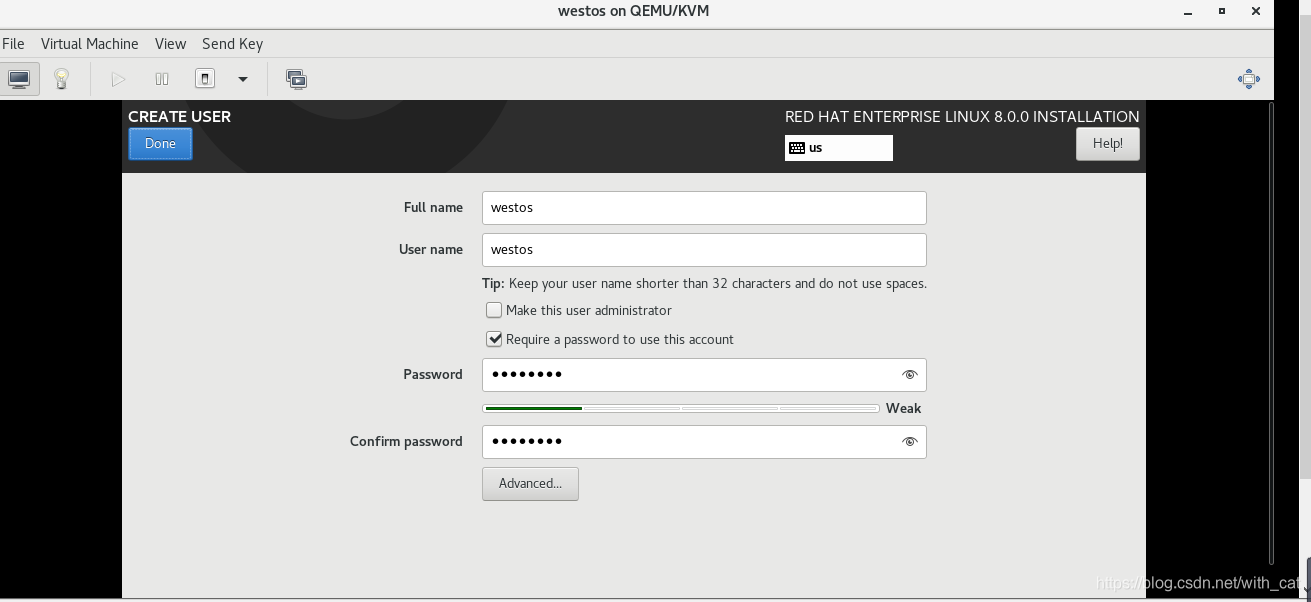
Task: Open the View menu
Action: (x=170, y=44)
